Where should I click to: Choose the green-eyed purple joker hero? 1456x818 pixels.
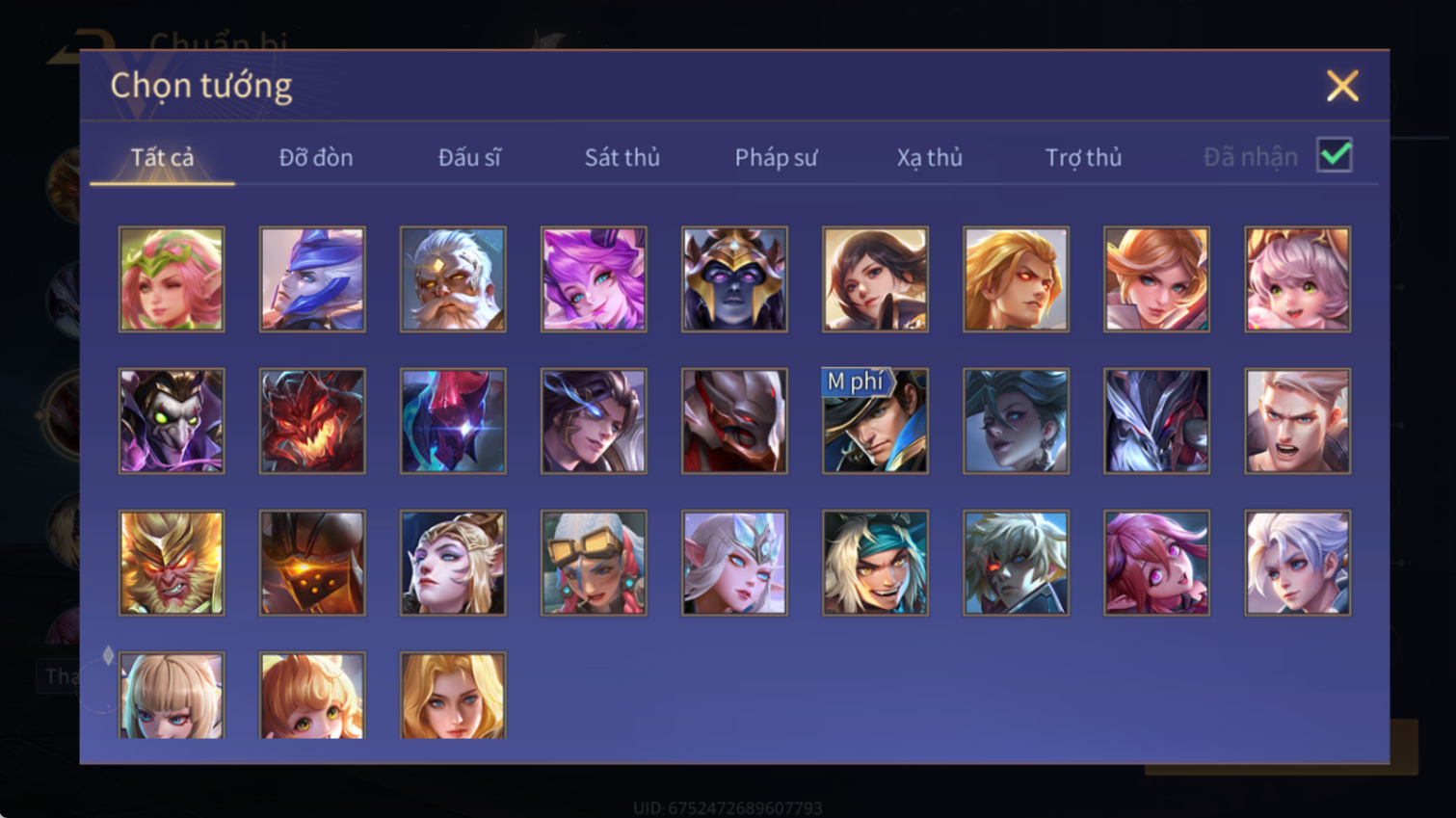(x=172, y=421)
